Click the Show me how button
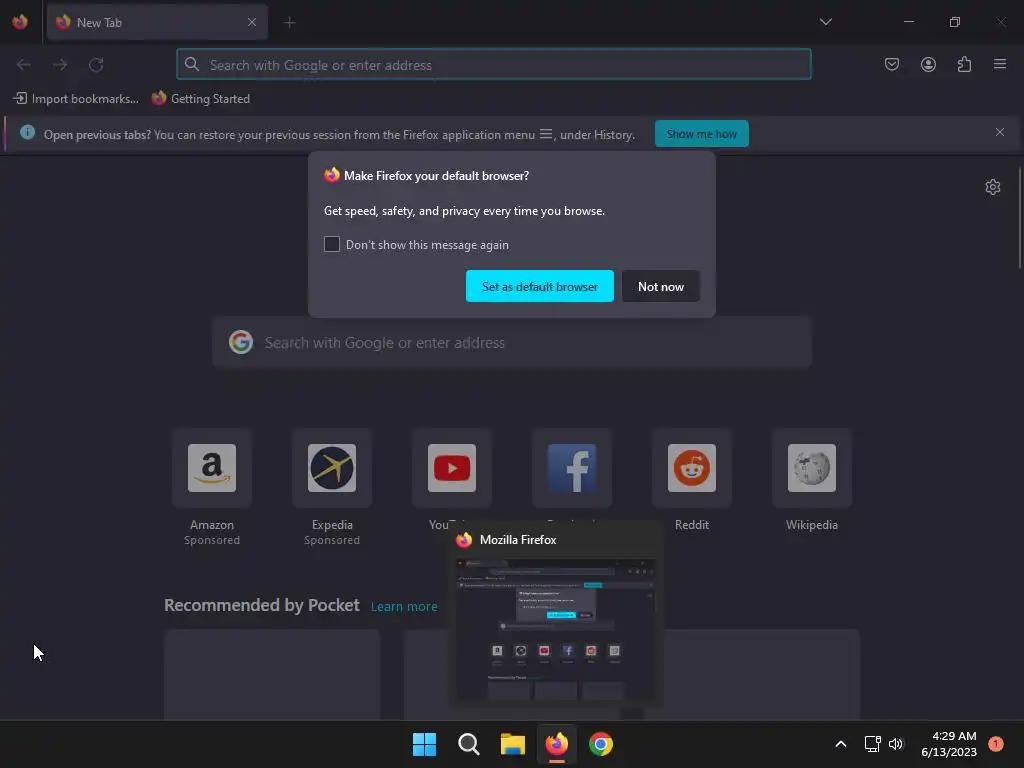 coord(701,134)
